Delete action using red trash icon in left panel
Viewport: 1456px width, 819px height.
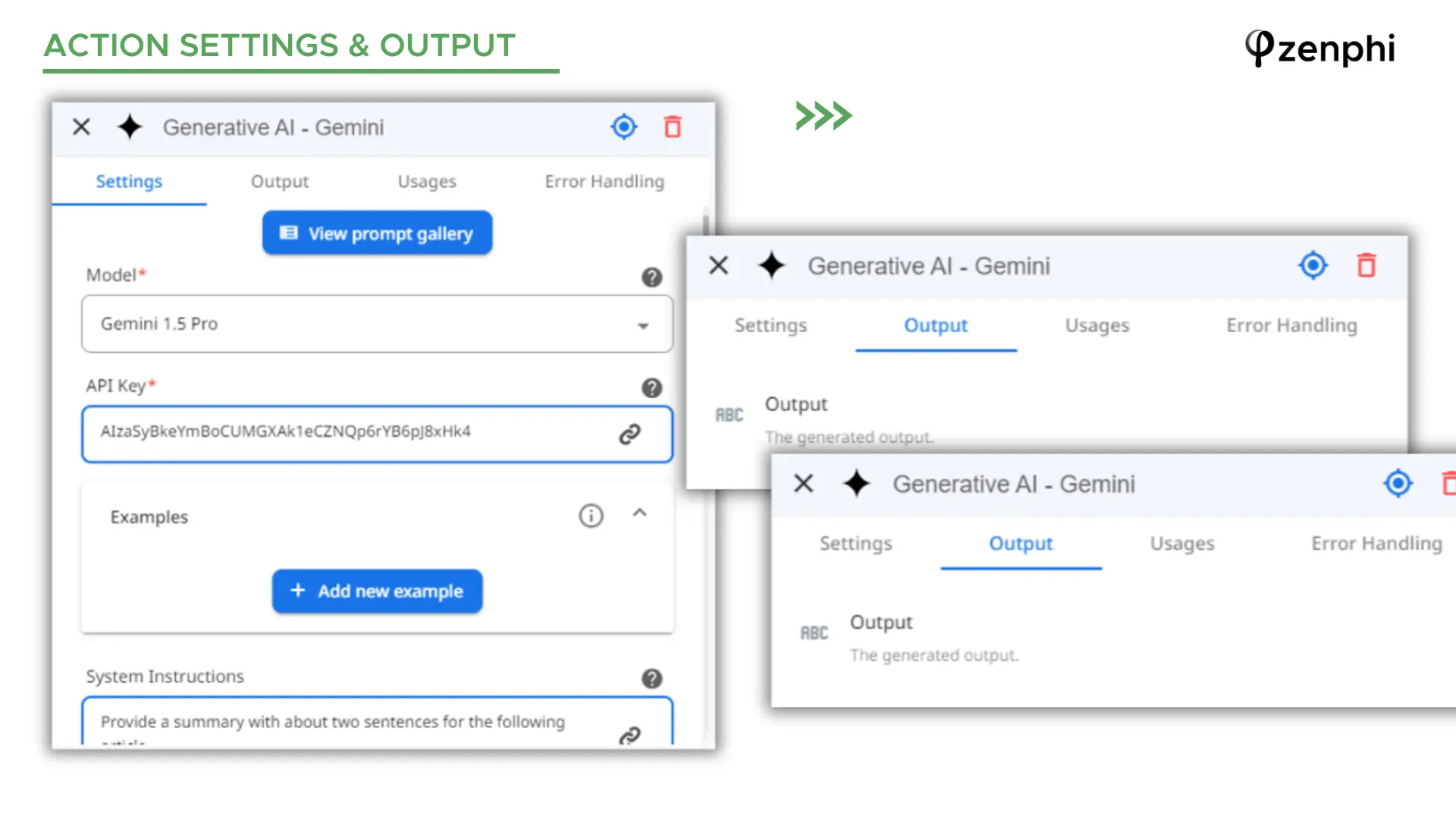coord(673,127)
